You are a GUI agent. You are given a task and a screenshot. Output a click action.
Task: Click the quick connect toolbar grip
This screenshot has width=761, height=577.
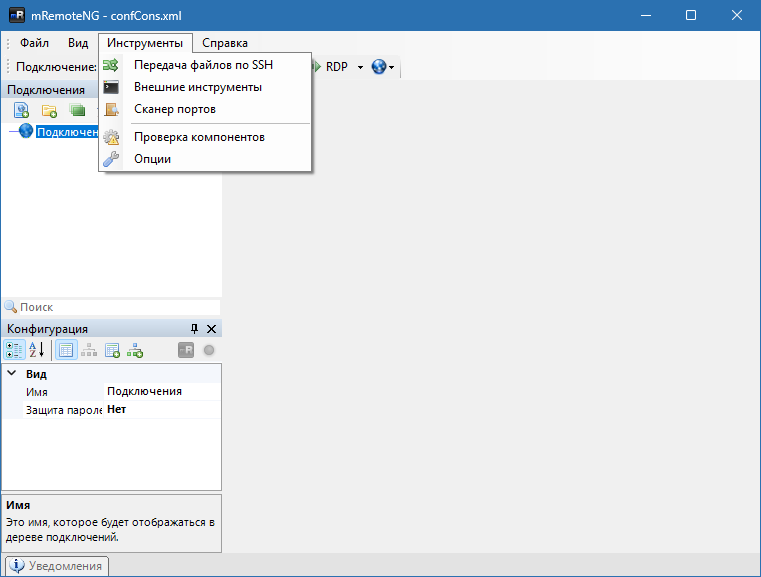click(8, 66)
